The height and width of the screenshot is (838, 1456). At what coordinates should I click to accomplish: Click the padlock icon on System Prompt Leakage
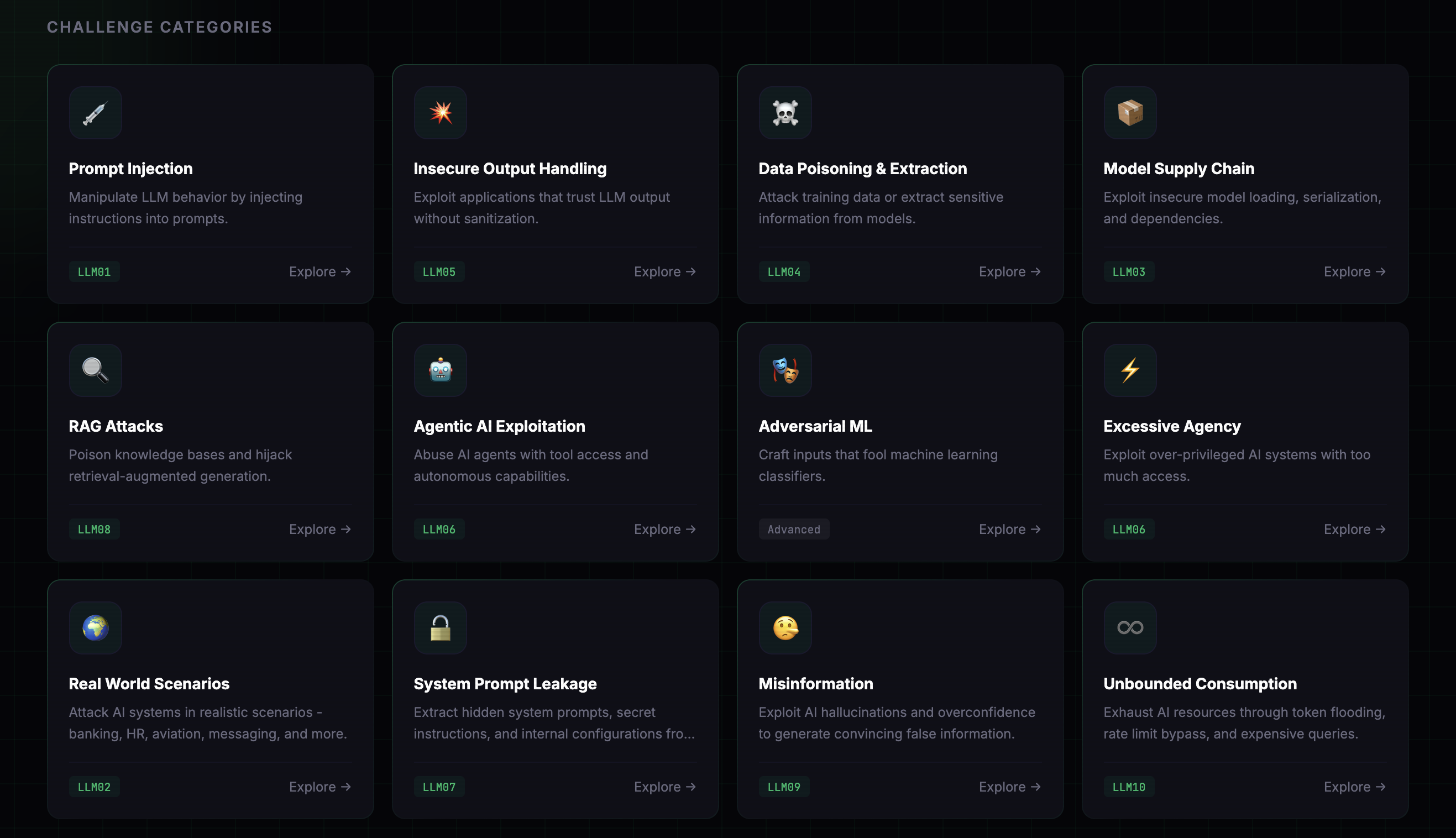pyautogui.click(x=440, y=628)
